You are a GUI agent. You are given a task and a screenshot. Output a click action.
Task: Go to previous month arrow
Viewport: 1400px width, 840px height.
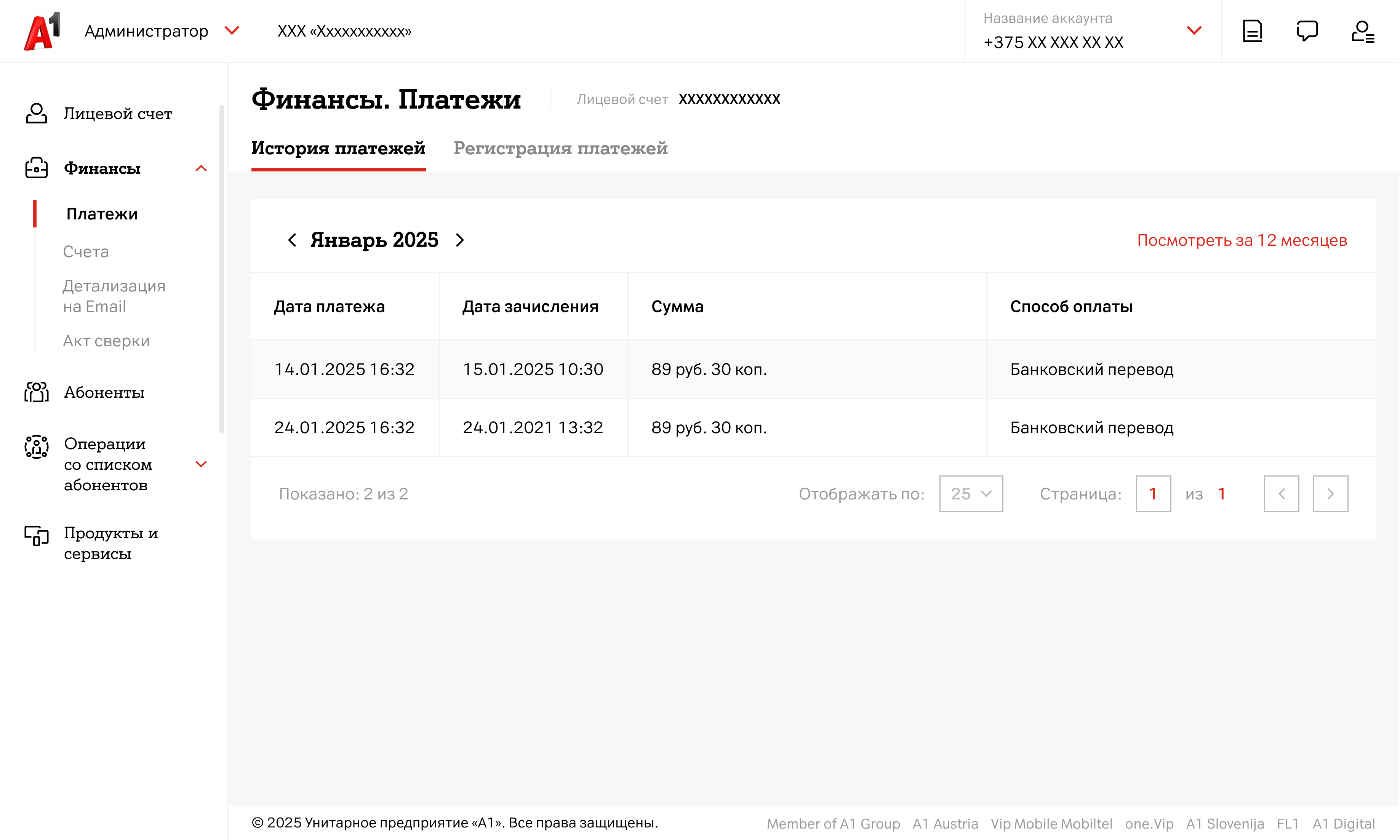pos(292,240)
